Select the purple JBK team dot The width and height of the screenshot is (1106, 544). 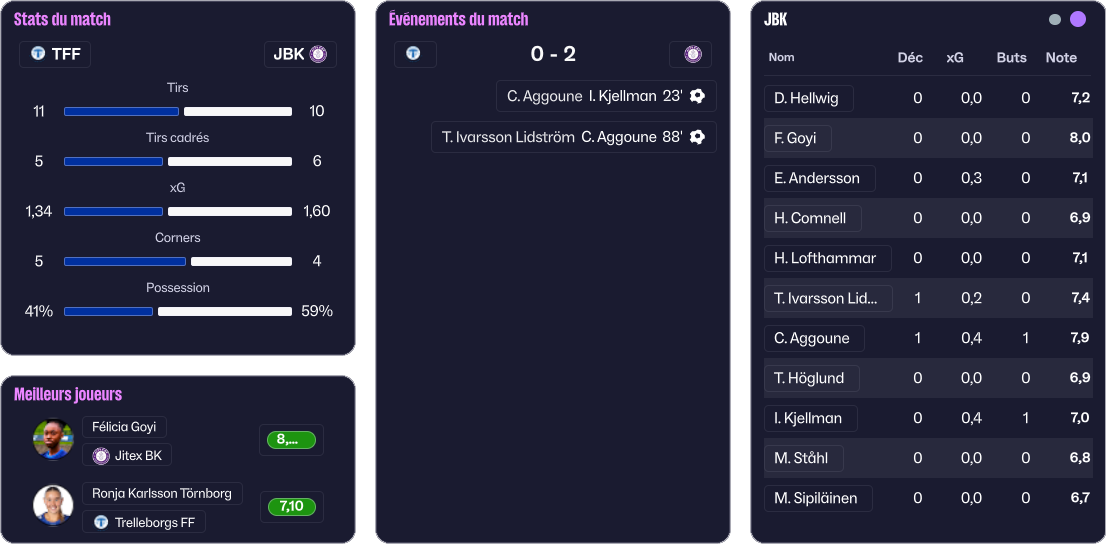(x=1078, y=20)
